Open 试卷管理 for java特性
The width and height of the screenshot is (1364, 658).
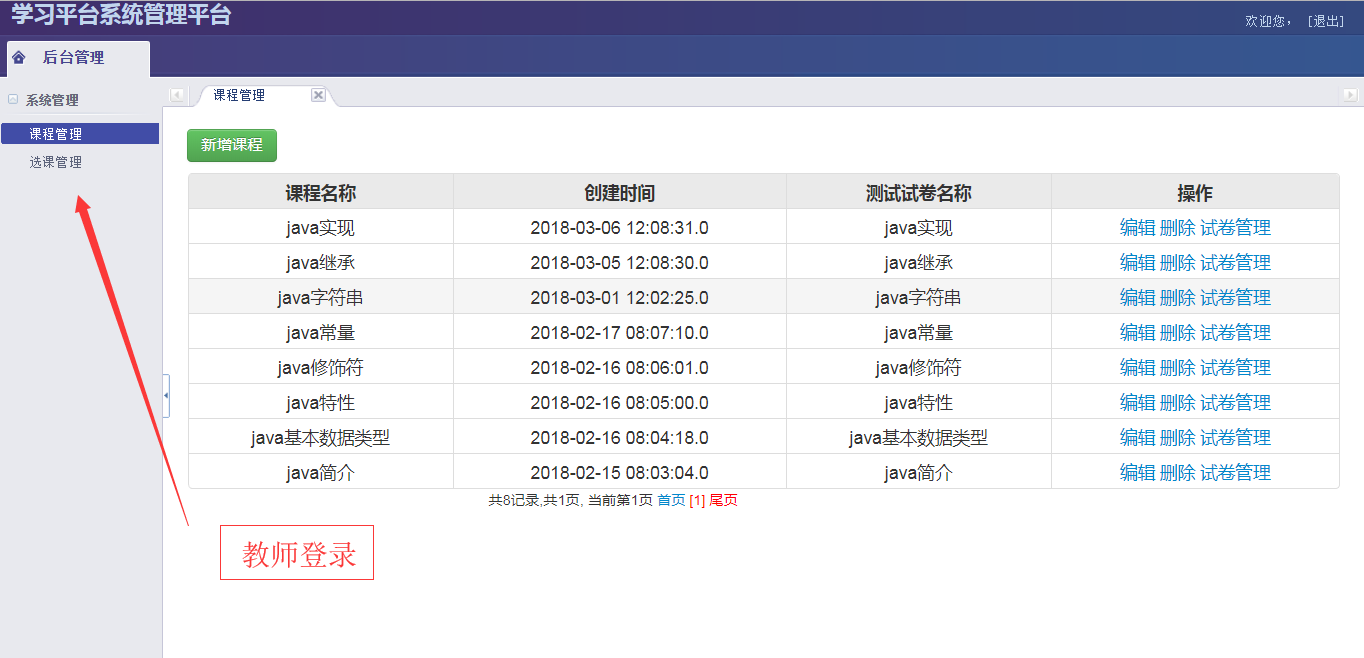click(x=1235, y=403)
